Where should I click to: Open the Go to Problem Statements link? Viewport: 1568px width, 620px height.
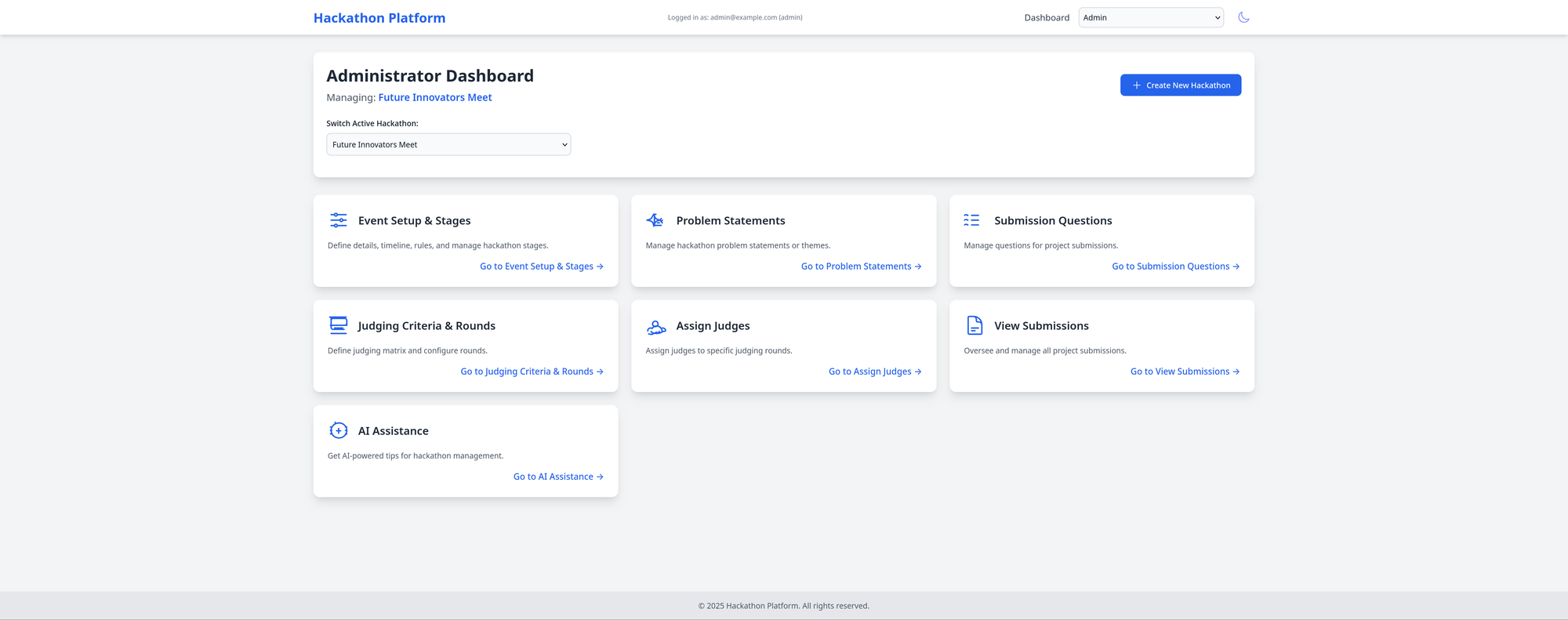(x=861, y=266)
